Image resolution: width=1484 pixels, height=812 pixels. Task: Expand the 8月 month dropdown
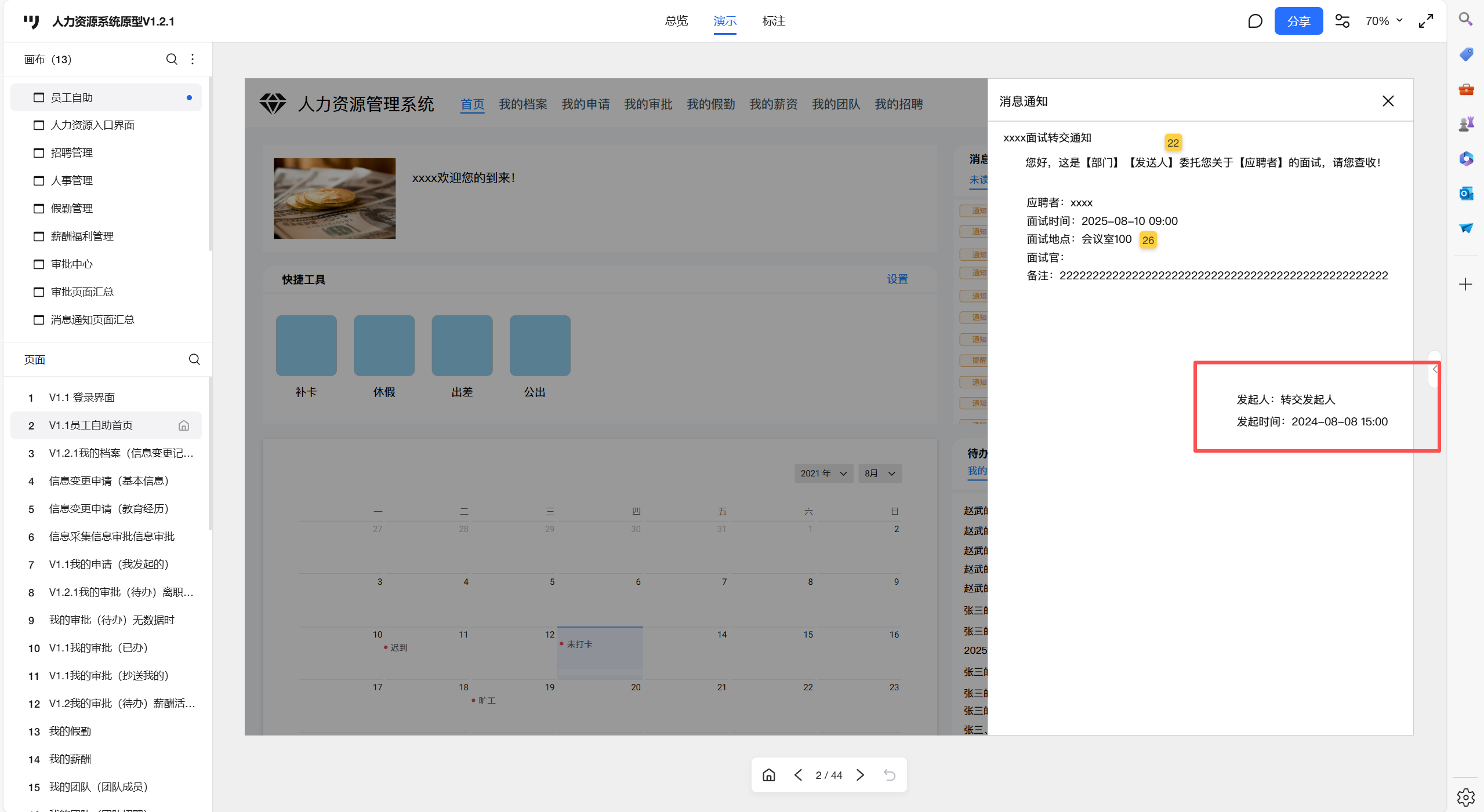[x=880, y=474]
